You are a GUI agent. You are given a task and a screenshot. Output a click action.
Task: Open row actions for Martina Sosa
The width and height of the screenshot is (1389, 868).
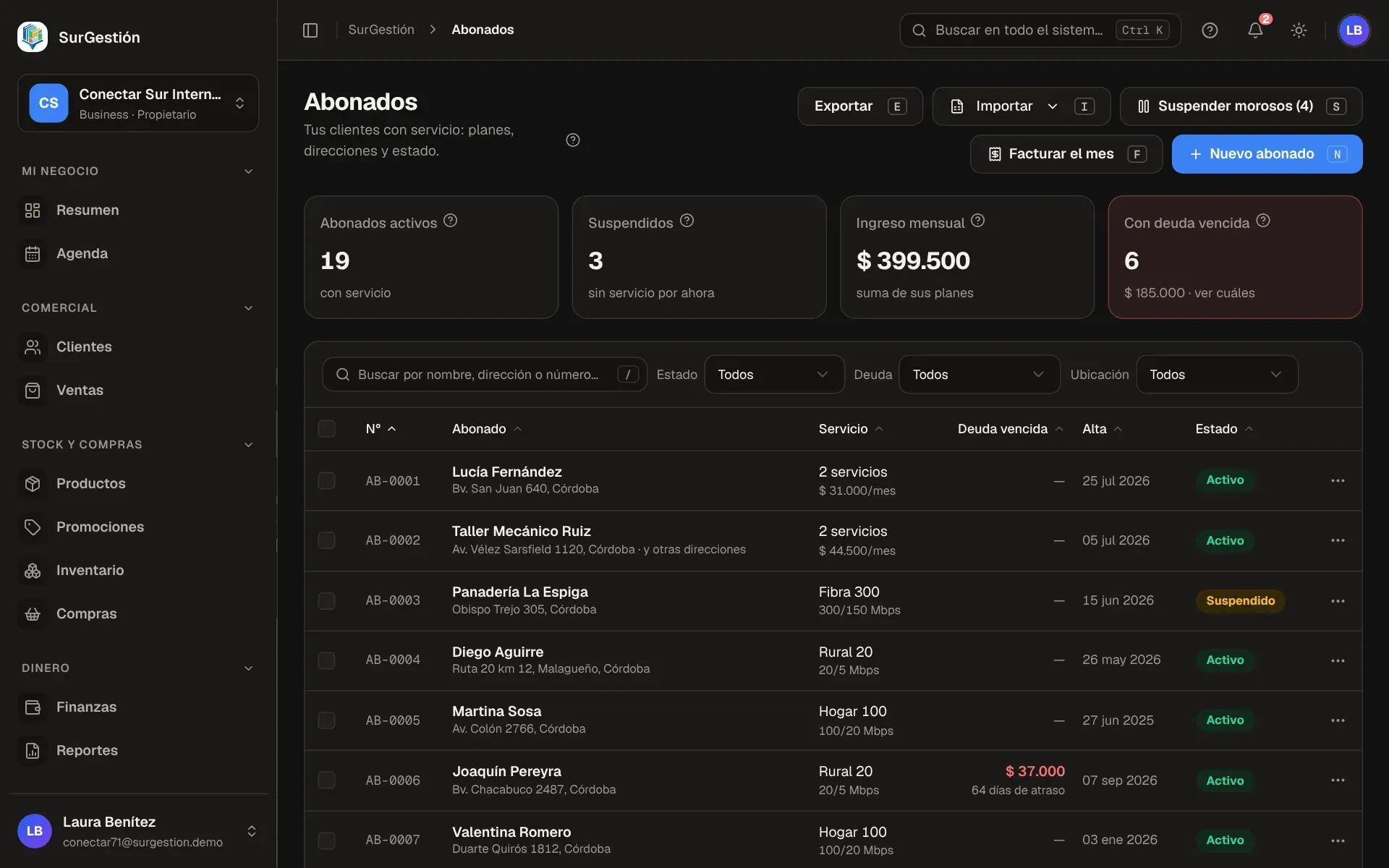[x=1338, y=720]
